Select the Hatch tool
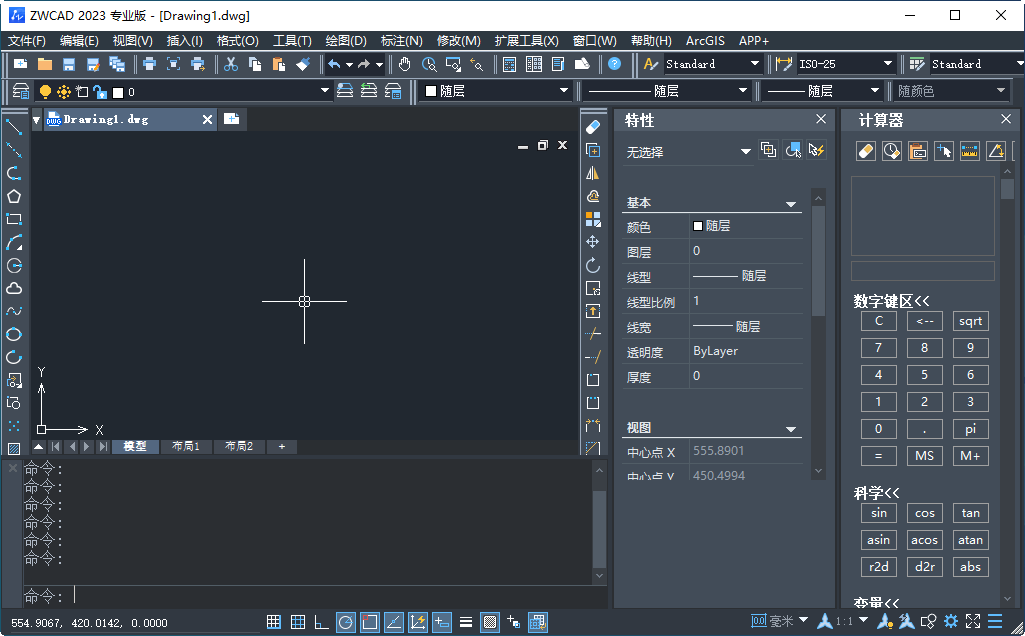 click(14, 448)
